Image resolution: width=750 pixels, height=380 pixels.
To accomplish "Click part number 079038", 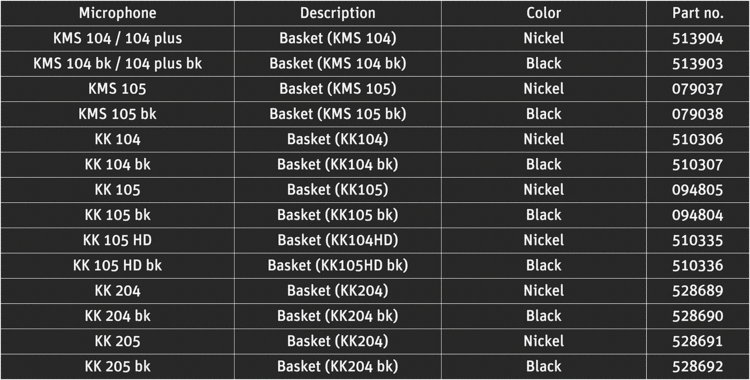I will click(x=698, y=114).
